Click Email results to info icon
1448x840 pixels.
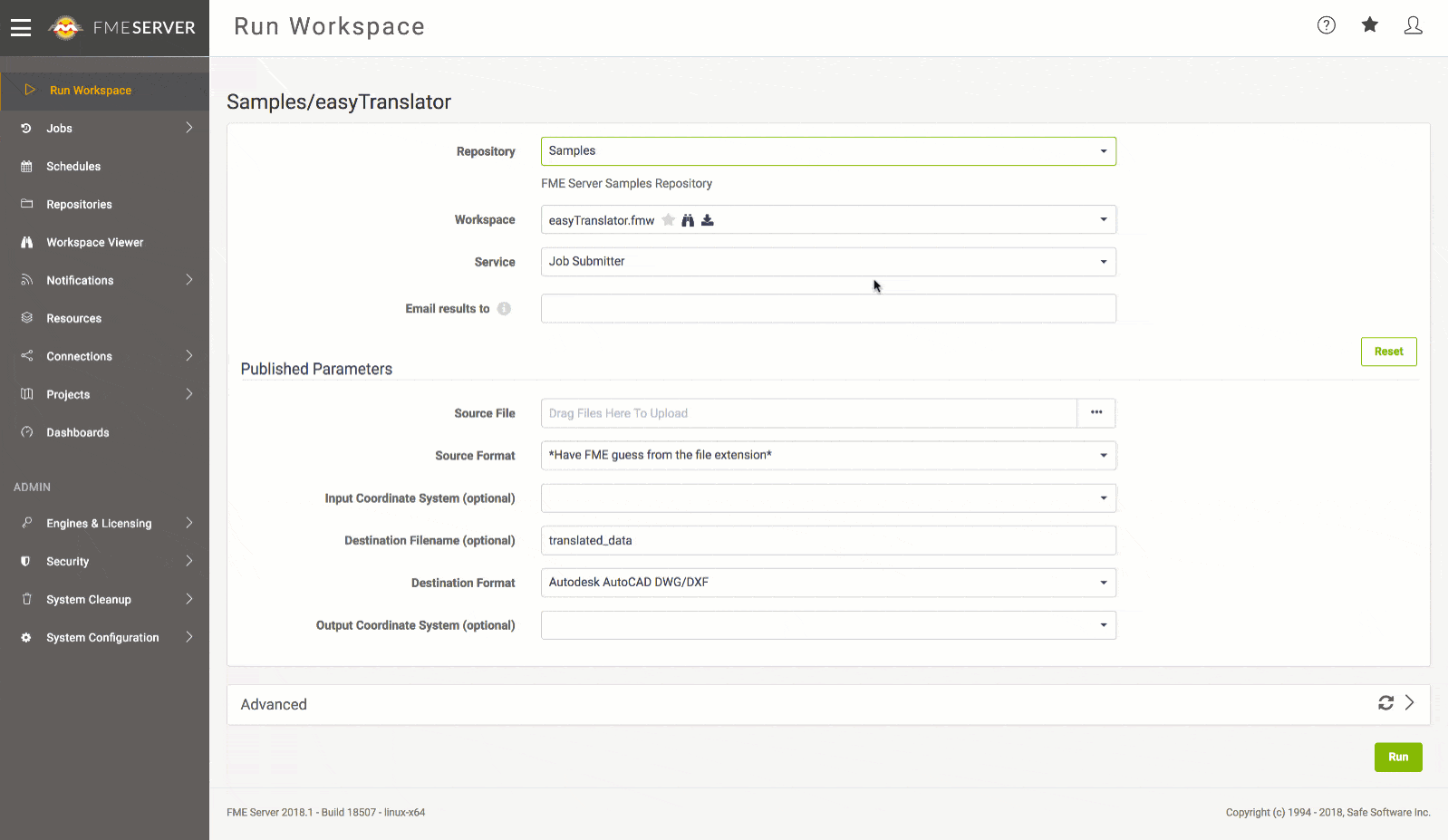click(504, 309)
